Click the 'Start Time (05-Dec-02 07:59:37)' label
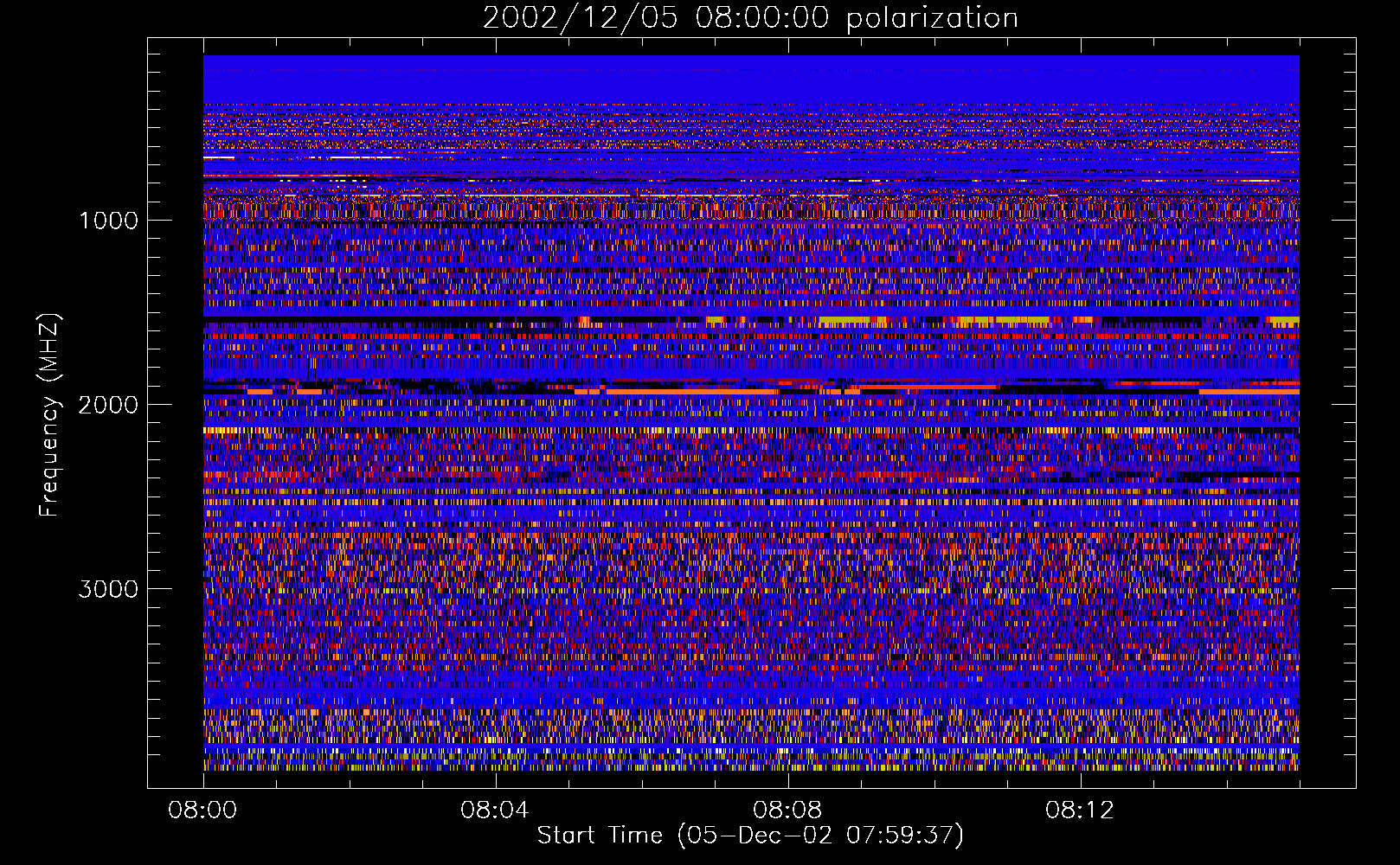Screen dimensions: 1400x865 click(x=750, y=836)
